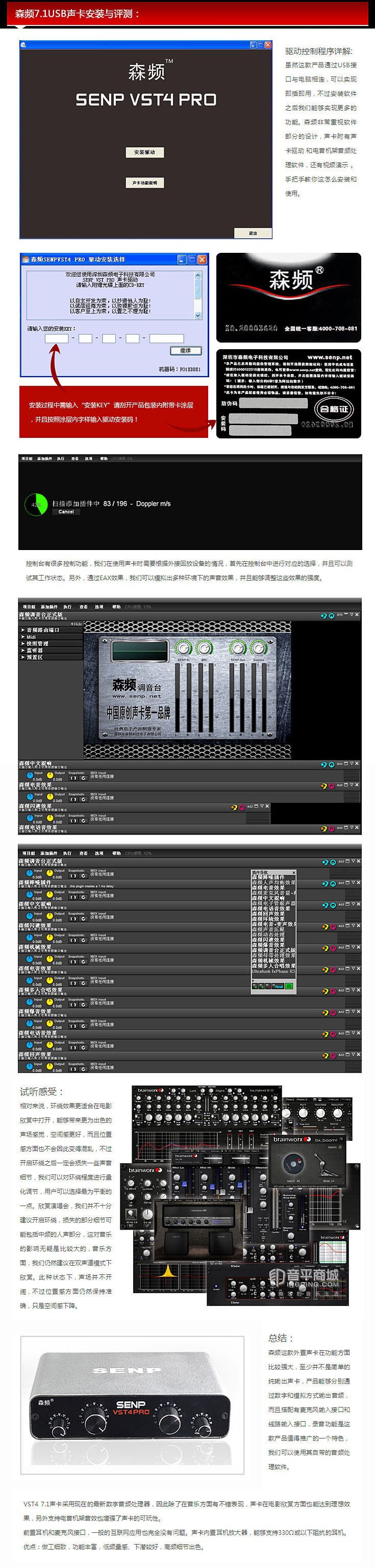375x1568 pixels.
Task: Toggle cyan power icon on 森频调音台正式版 row
Action: 332,616
